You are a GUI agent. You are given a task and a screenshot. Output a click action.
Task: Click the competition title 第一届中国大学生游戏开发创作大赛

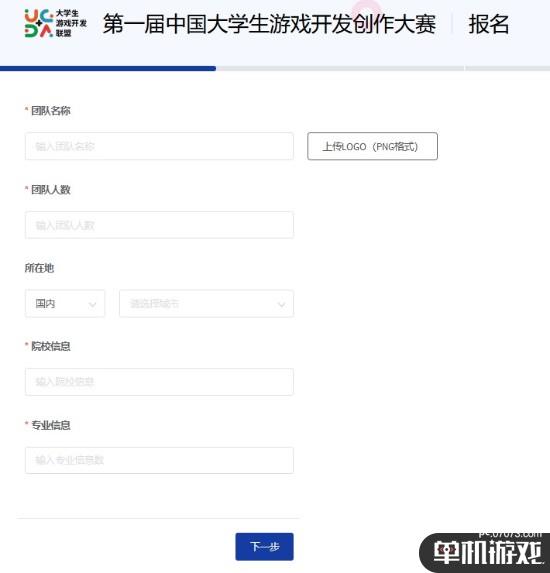(269, 24)
